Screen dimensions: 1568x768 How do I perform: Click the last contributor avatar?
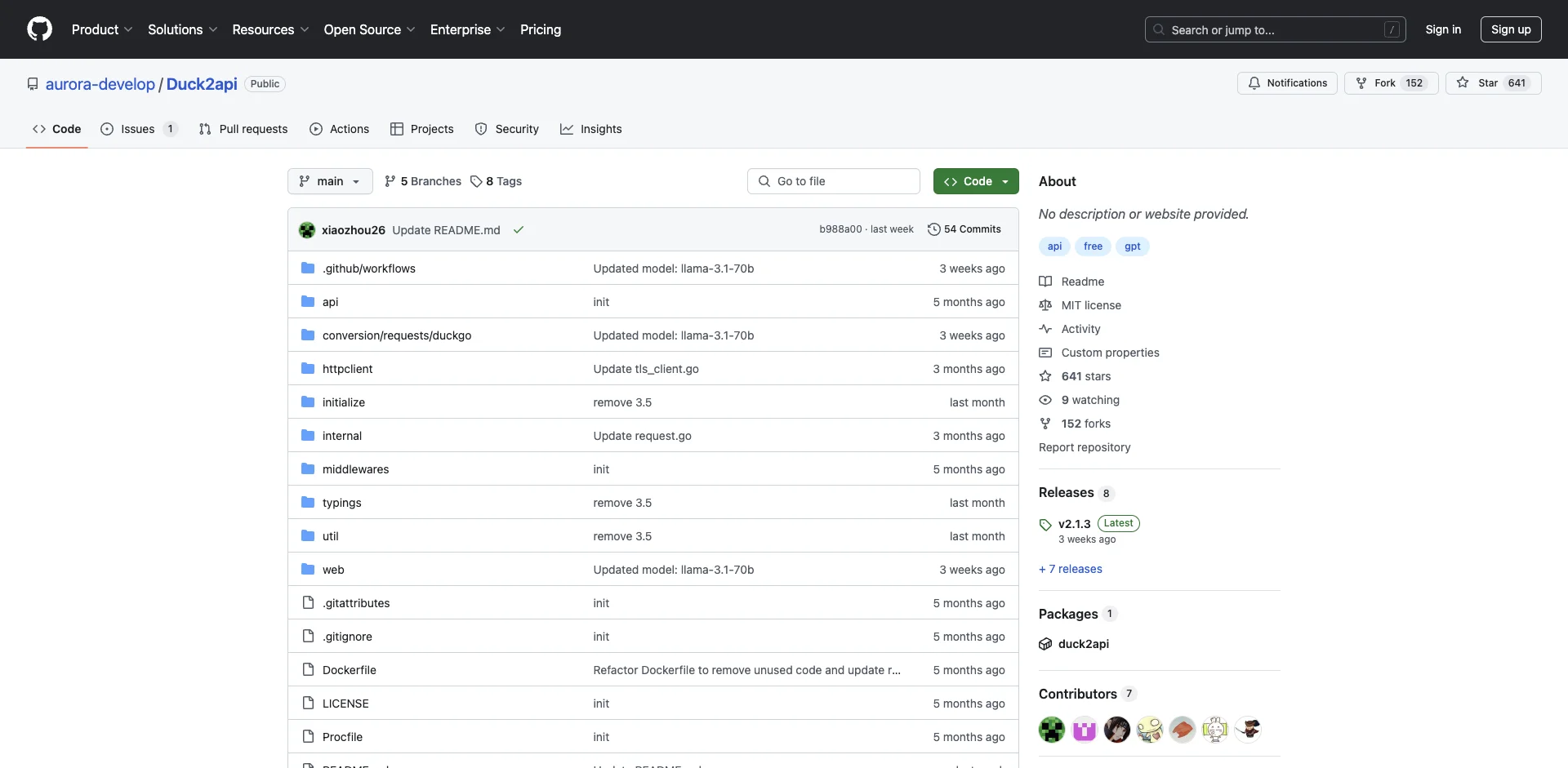[x=1248, y=729]
